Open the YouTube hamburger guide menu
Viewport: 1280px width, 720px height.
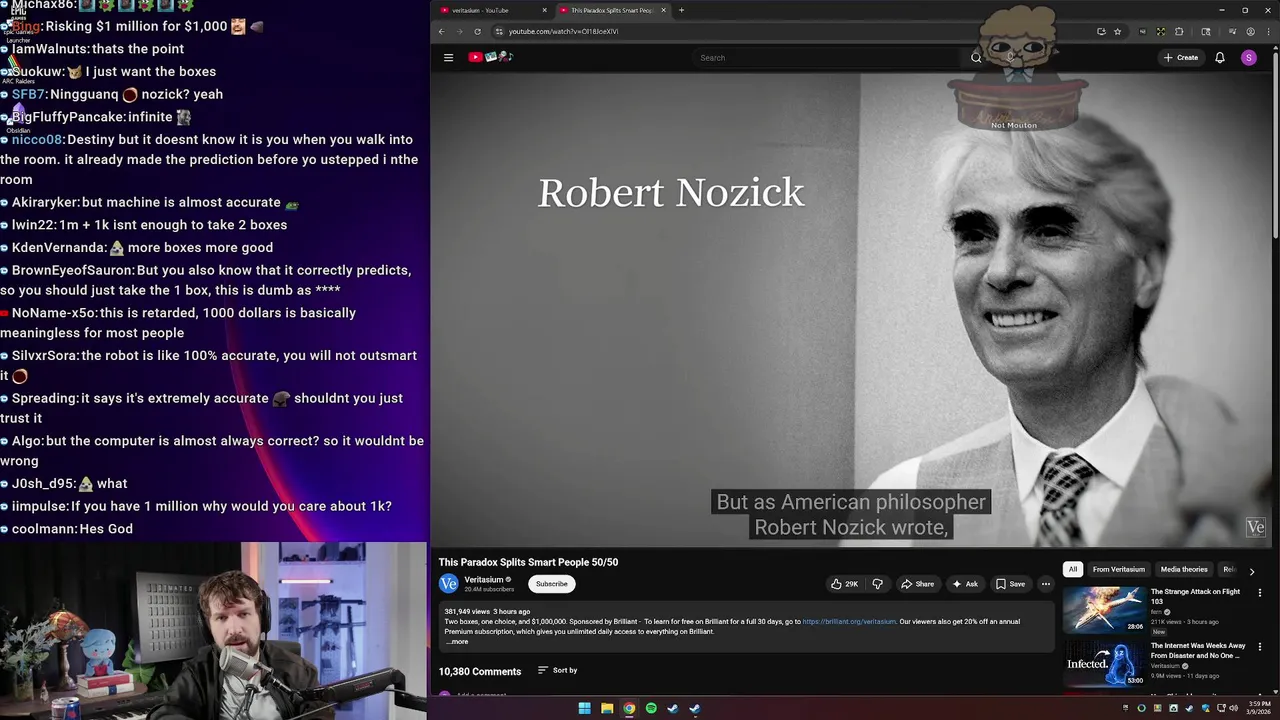pyautogui.click(x=448, y=57)
